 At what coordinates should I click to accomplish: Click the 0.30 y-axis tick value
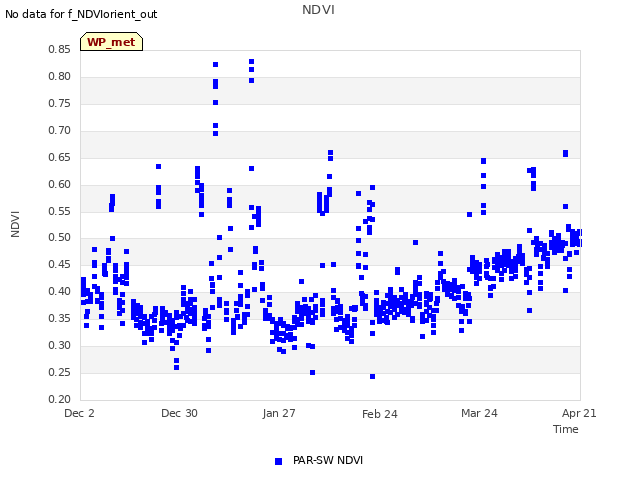[x=59, y=345]
